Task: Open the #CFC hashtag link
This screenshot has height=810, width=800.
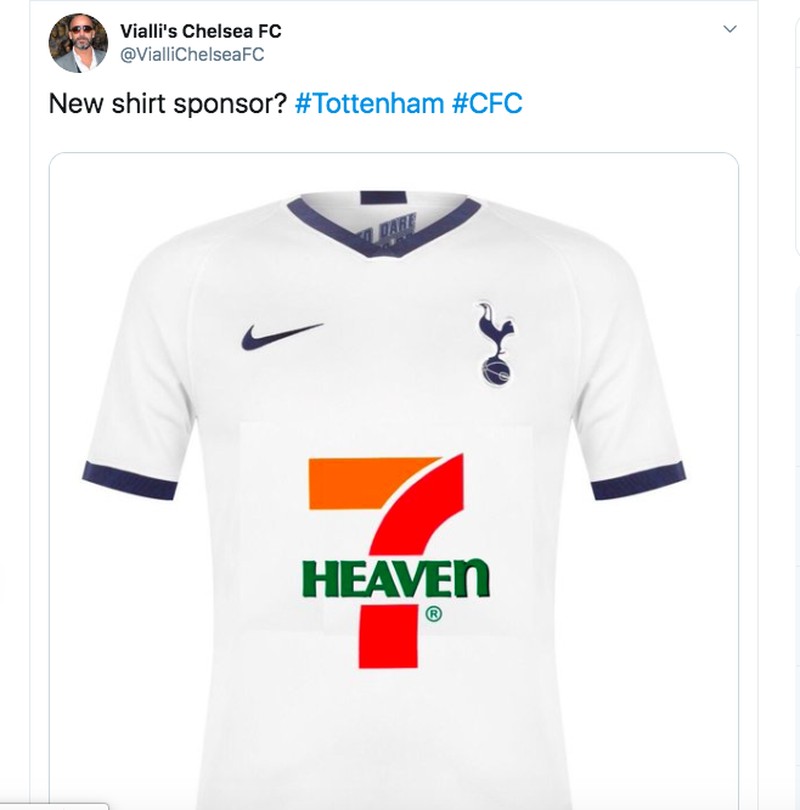Action: tap(487, 103)
